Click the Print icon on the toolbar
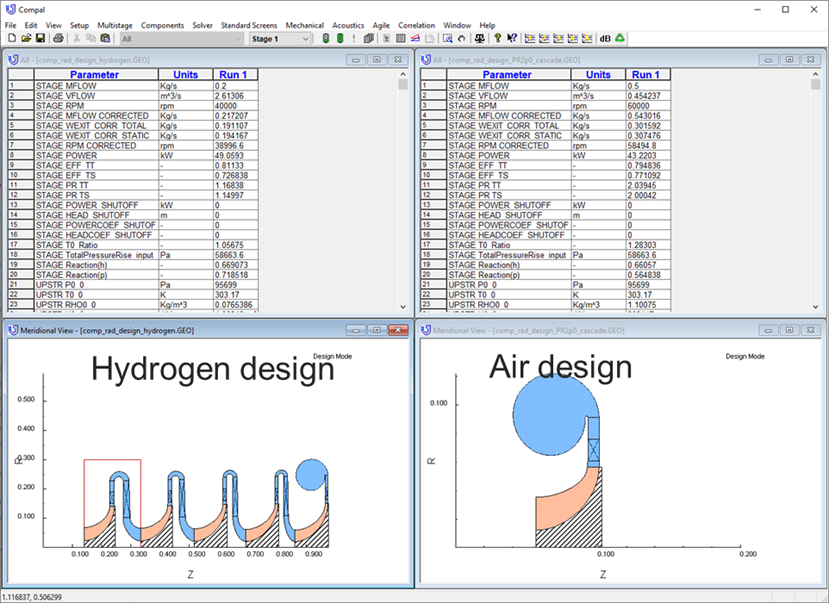Image resolution: width=829 pixels, height=603 pixels. [60, 39]
